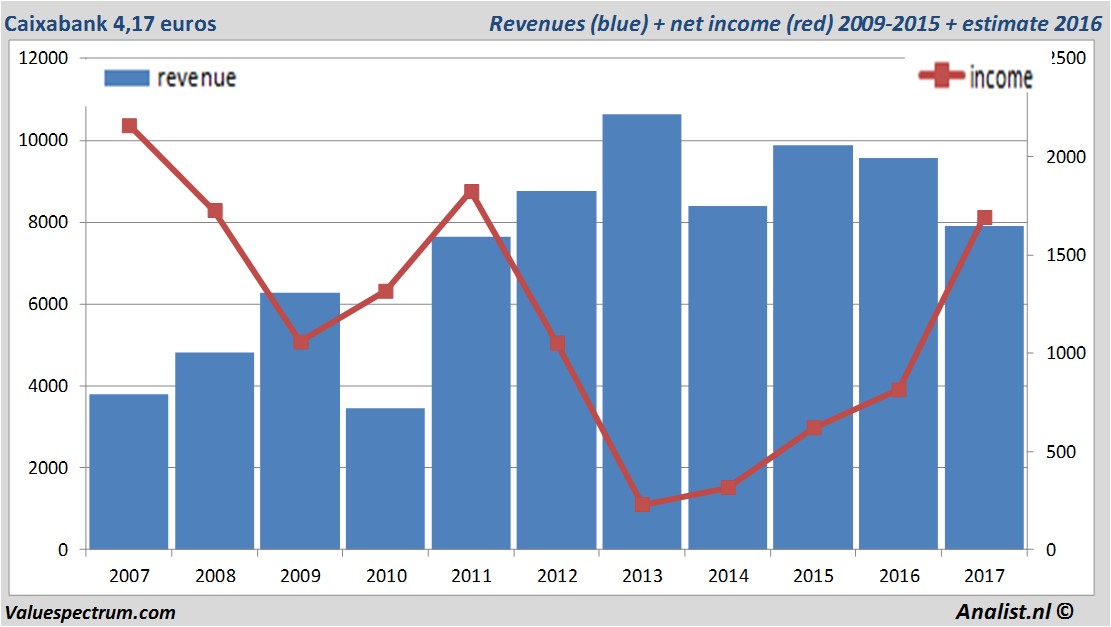Select the 2010 revenue bar
Viewport: 1111px width, 627px height.
pyautogui.click(x=385, y=479)
